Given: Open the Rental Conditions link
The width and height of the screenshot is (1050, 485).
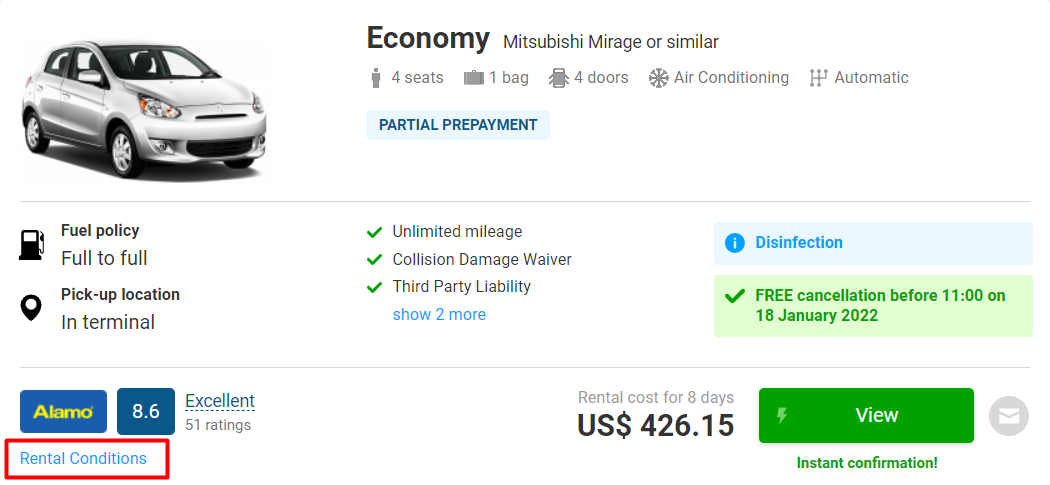Looking at the screenshot, I should click(84, 459).
